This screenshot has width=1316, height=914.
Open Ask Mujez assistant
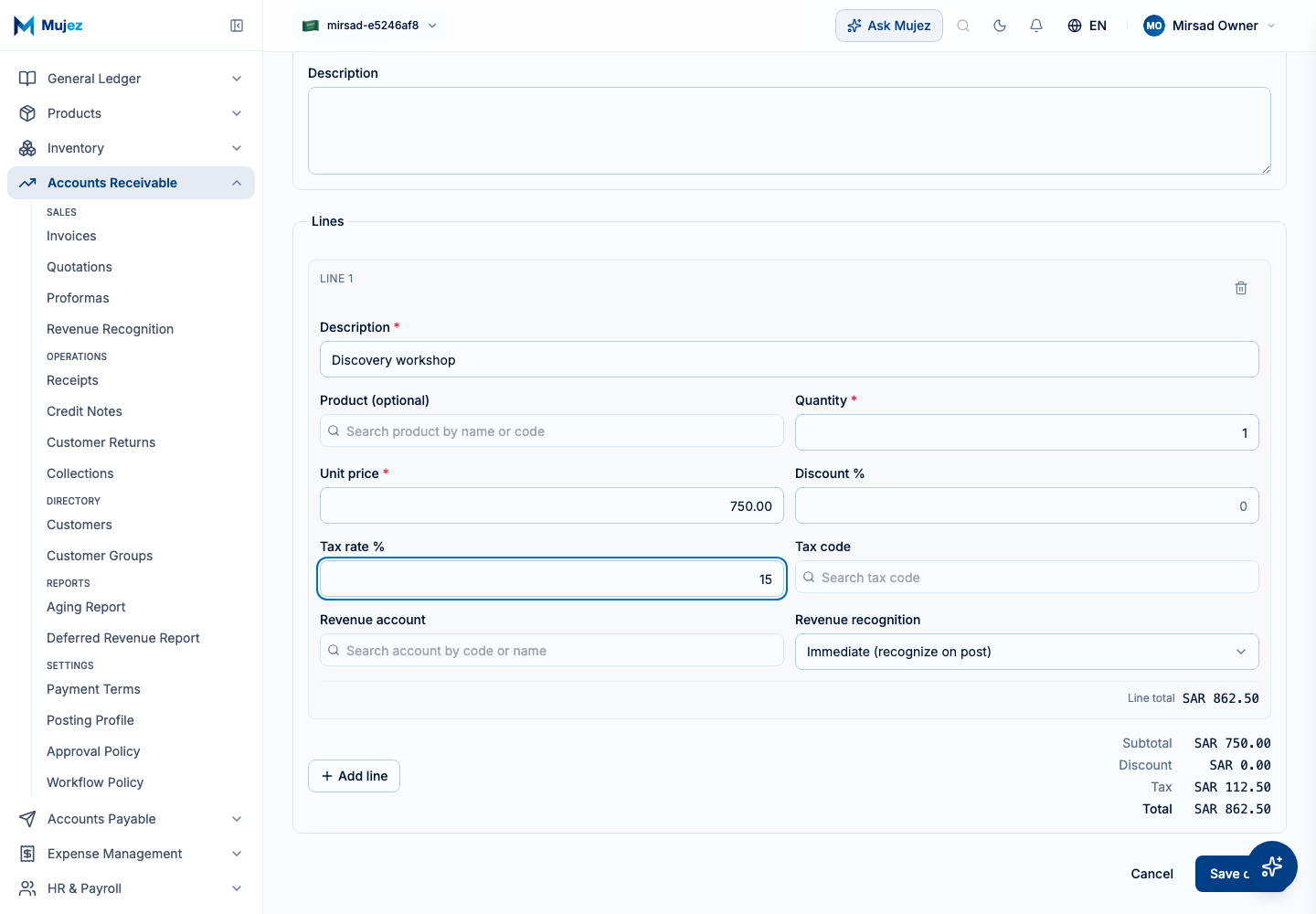click(889, 26)
